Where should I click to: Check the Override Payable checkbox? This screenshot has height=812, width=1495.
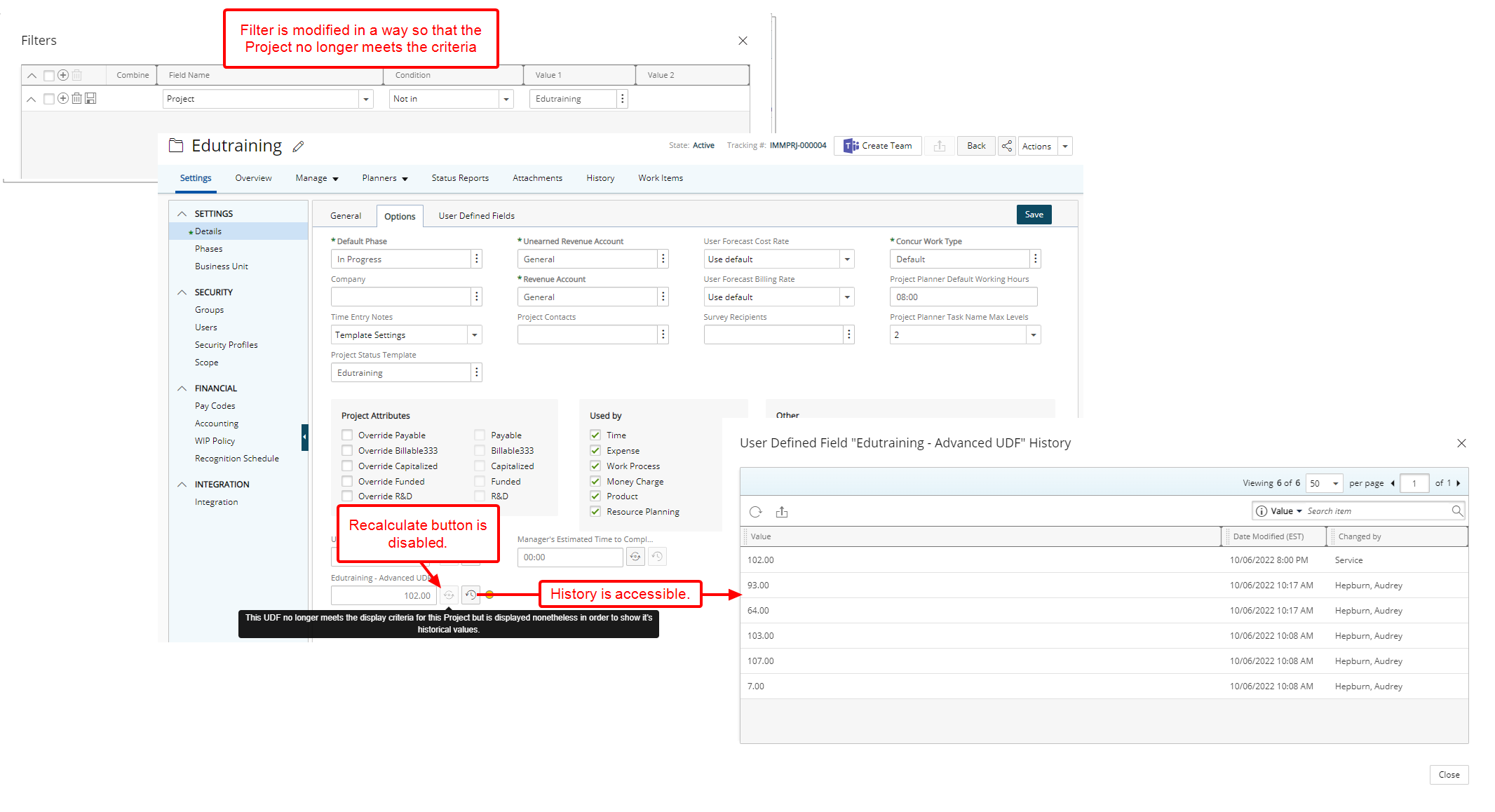347,435
